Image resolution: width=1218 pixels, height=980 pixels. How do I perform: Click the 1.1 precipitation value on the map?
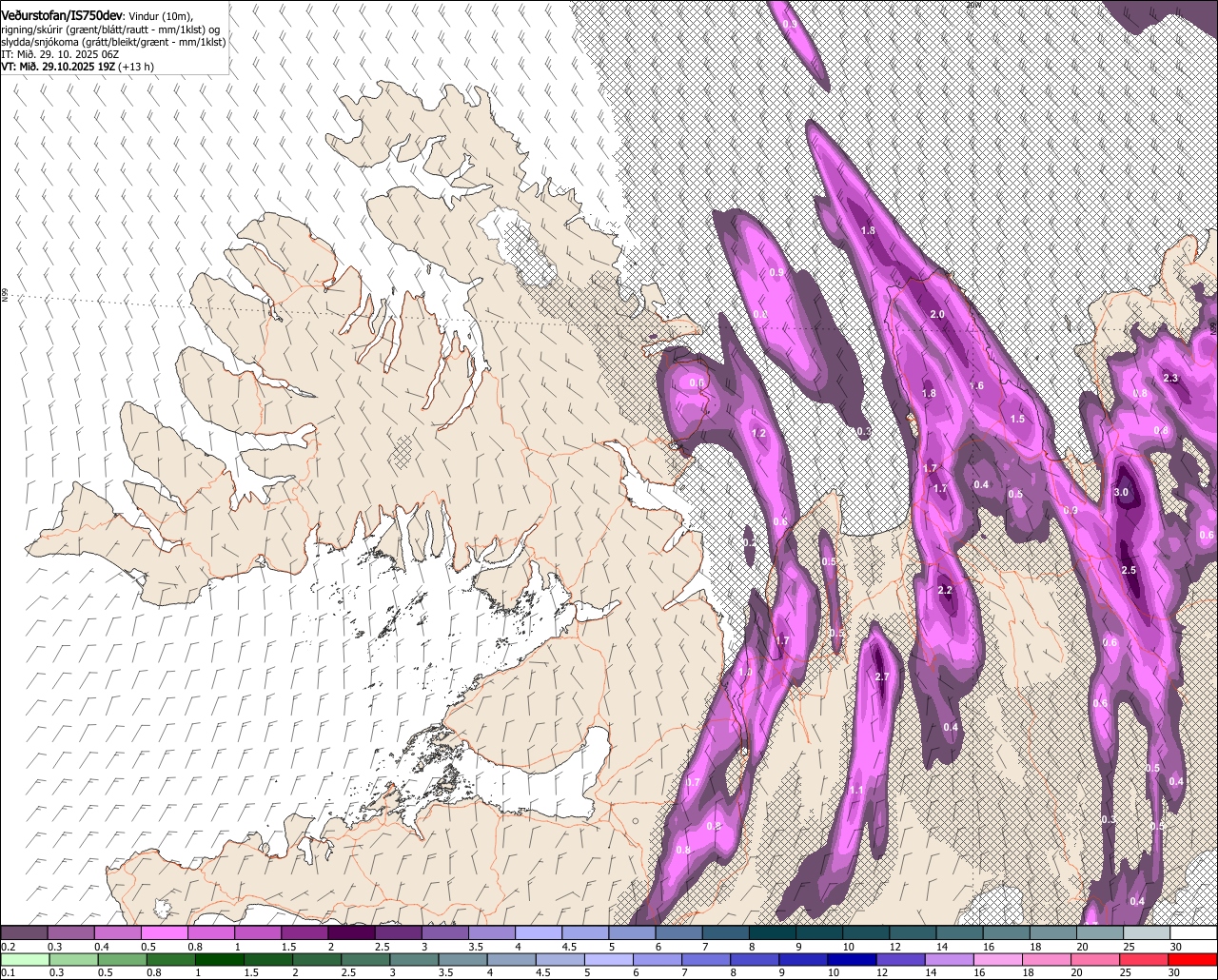856,791
